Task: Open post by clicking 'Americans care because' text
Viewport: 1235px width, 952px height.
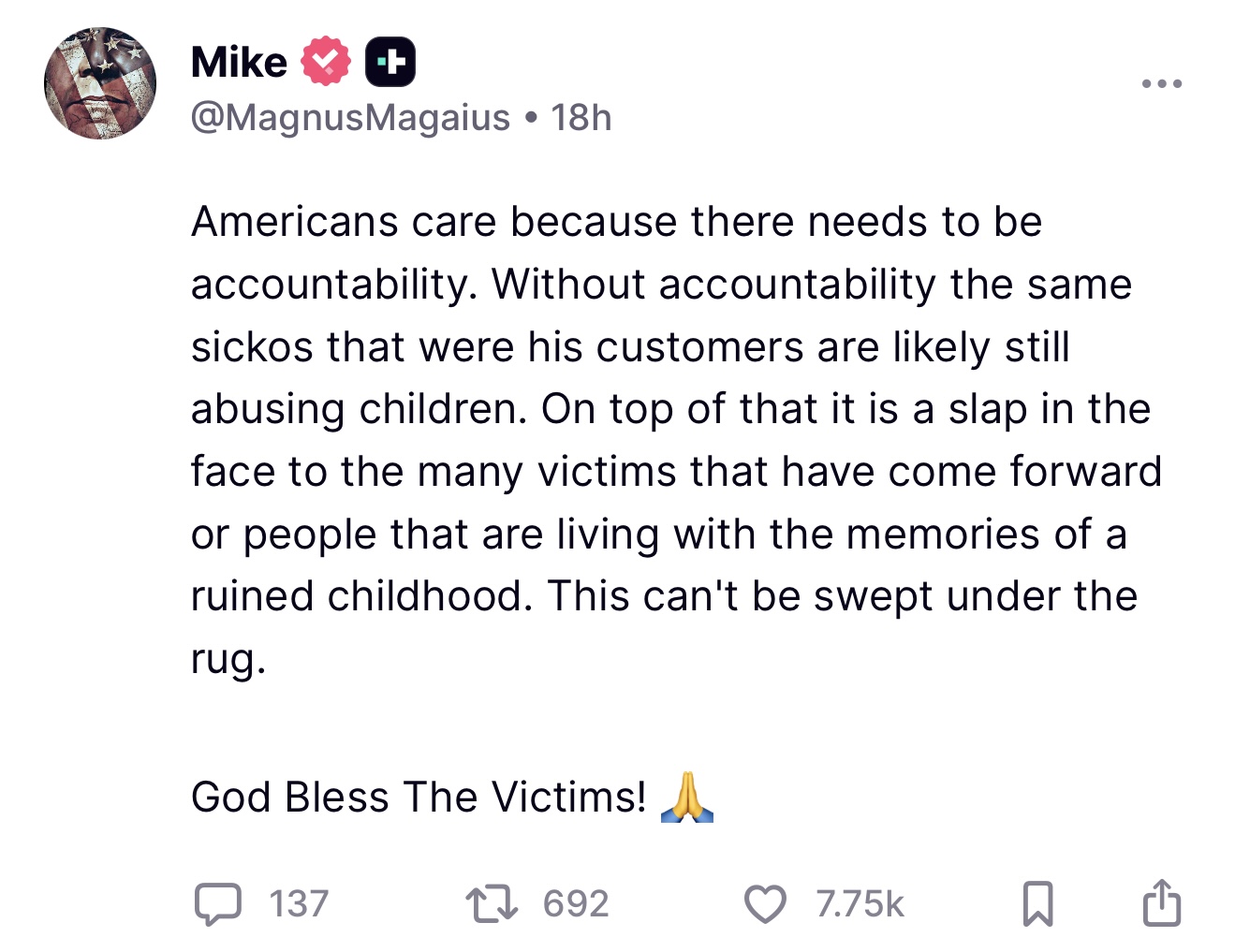Action: click(434, 222)
